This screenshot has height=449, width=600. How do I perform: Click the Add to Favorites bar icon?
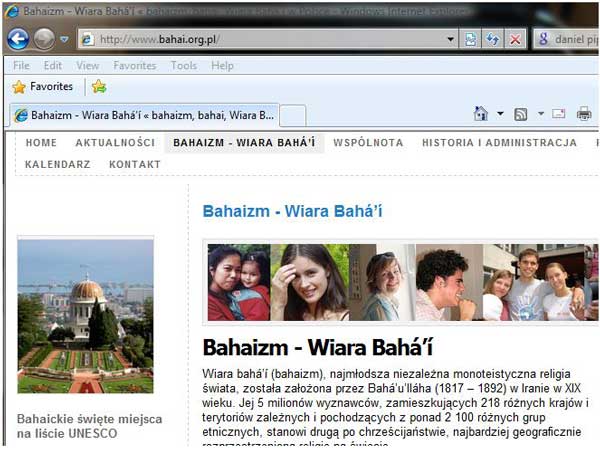tap(99, 87)
